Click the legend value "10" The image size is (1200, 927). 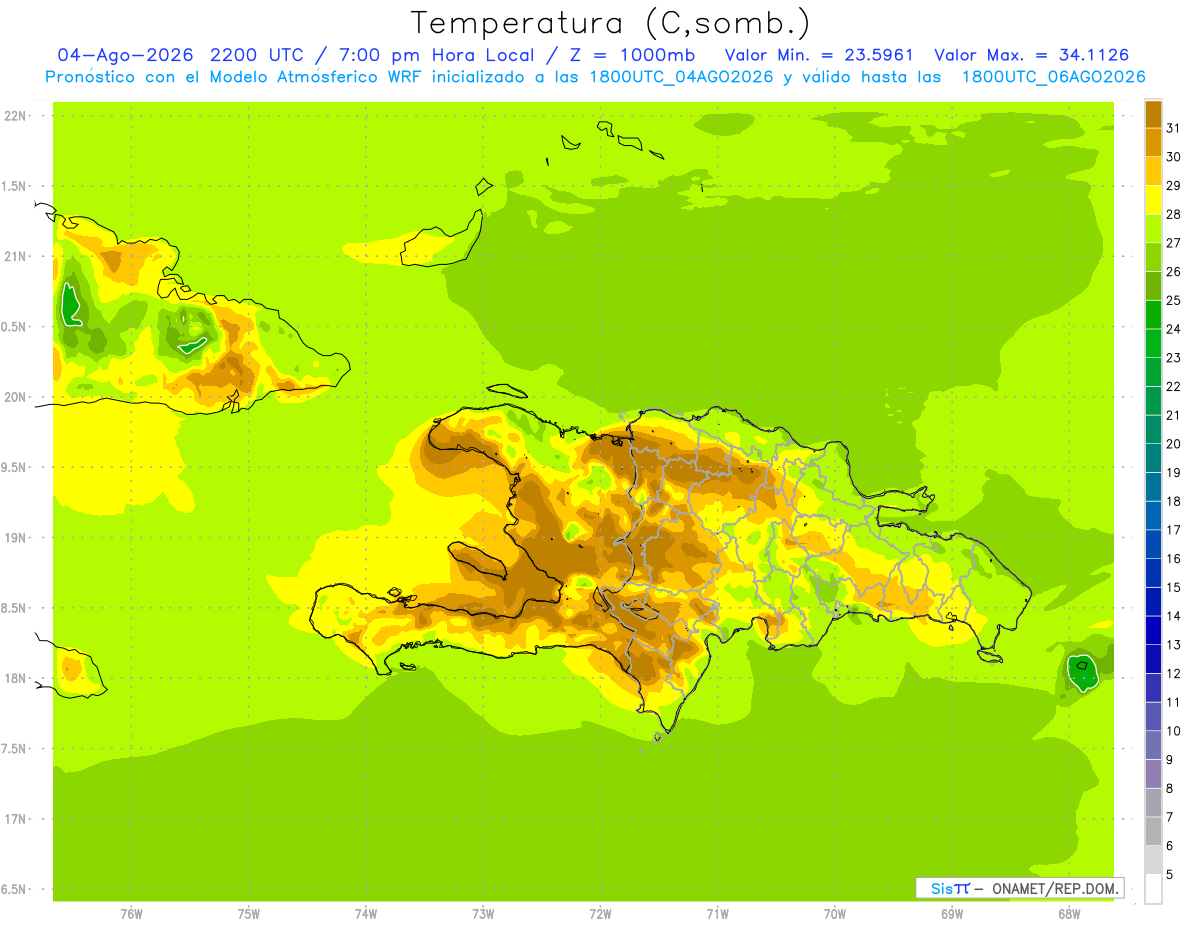click(x=1174, y=731)
